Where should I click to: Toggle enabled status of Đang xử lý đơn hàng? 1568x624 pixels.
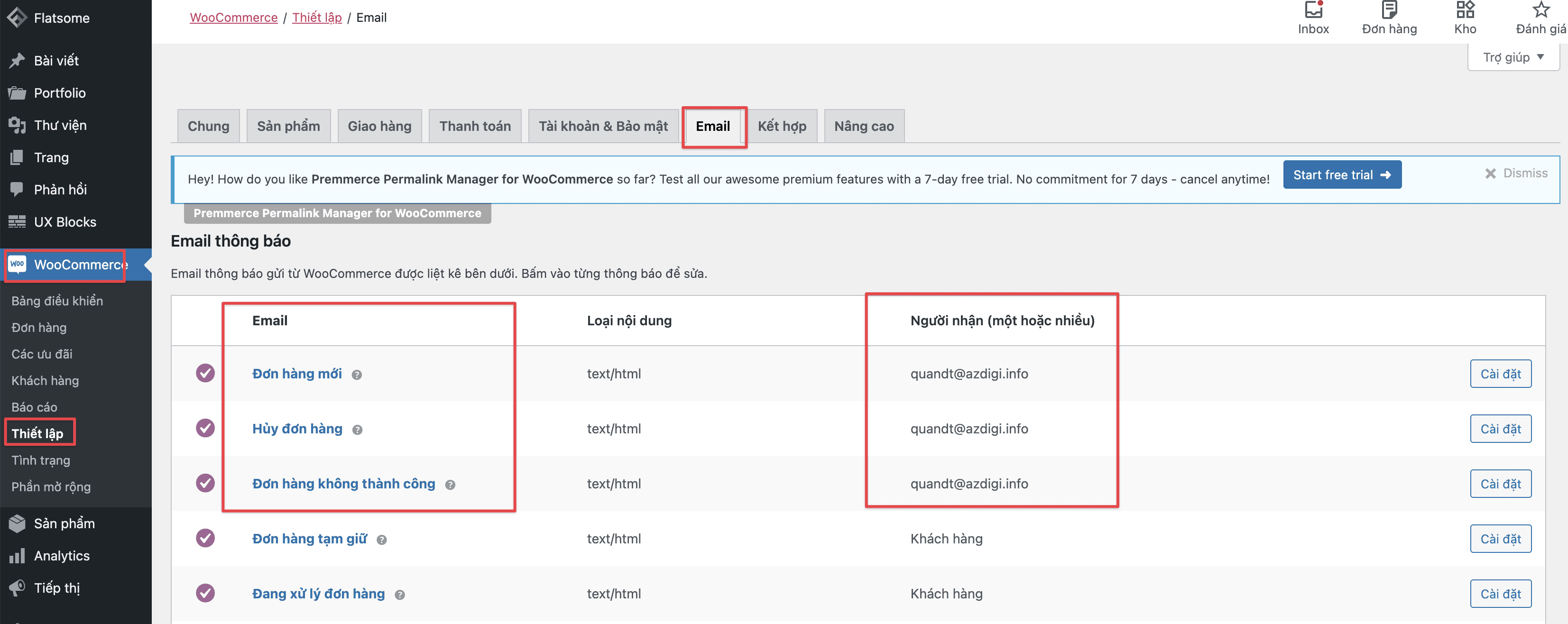205,593
